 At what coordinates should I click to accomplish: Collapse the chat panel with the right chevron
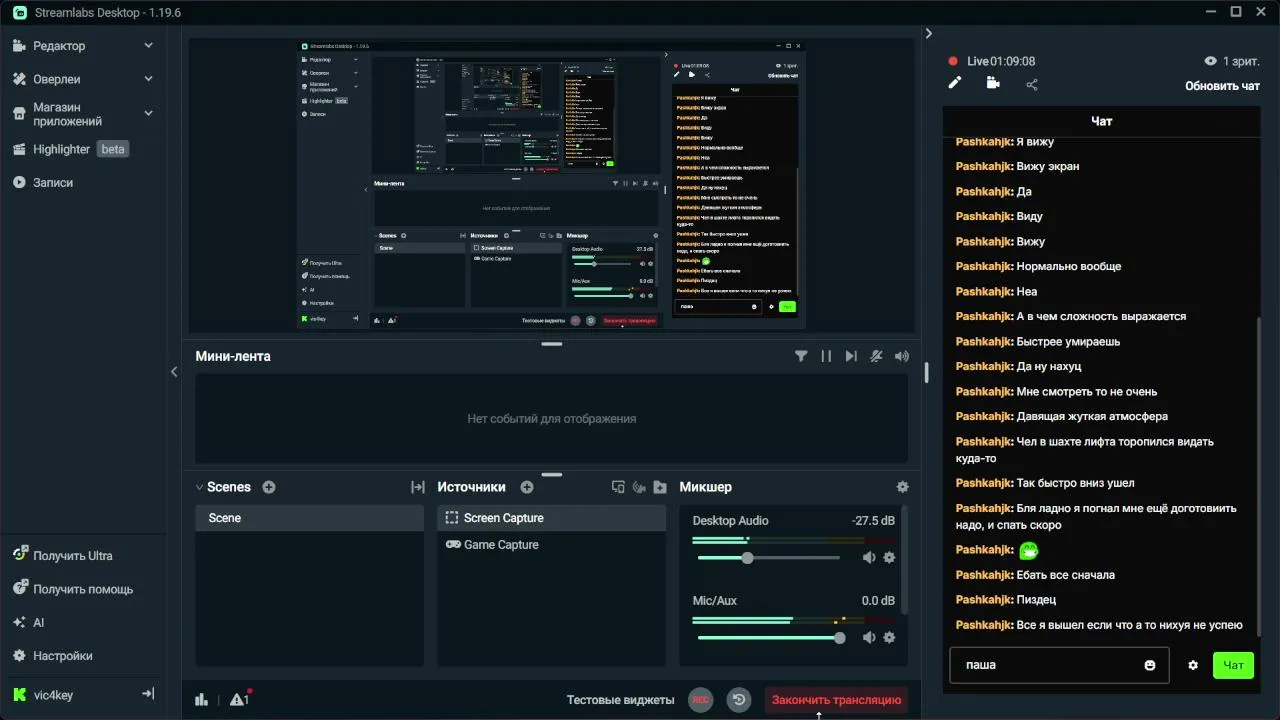928,34
